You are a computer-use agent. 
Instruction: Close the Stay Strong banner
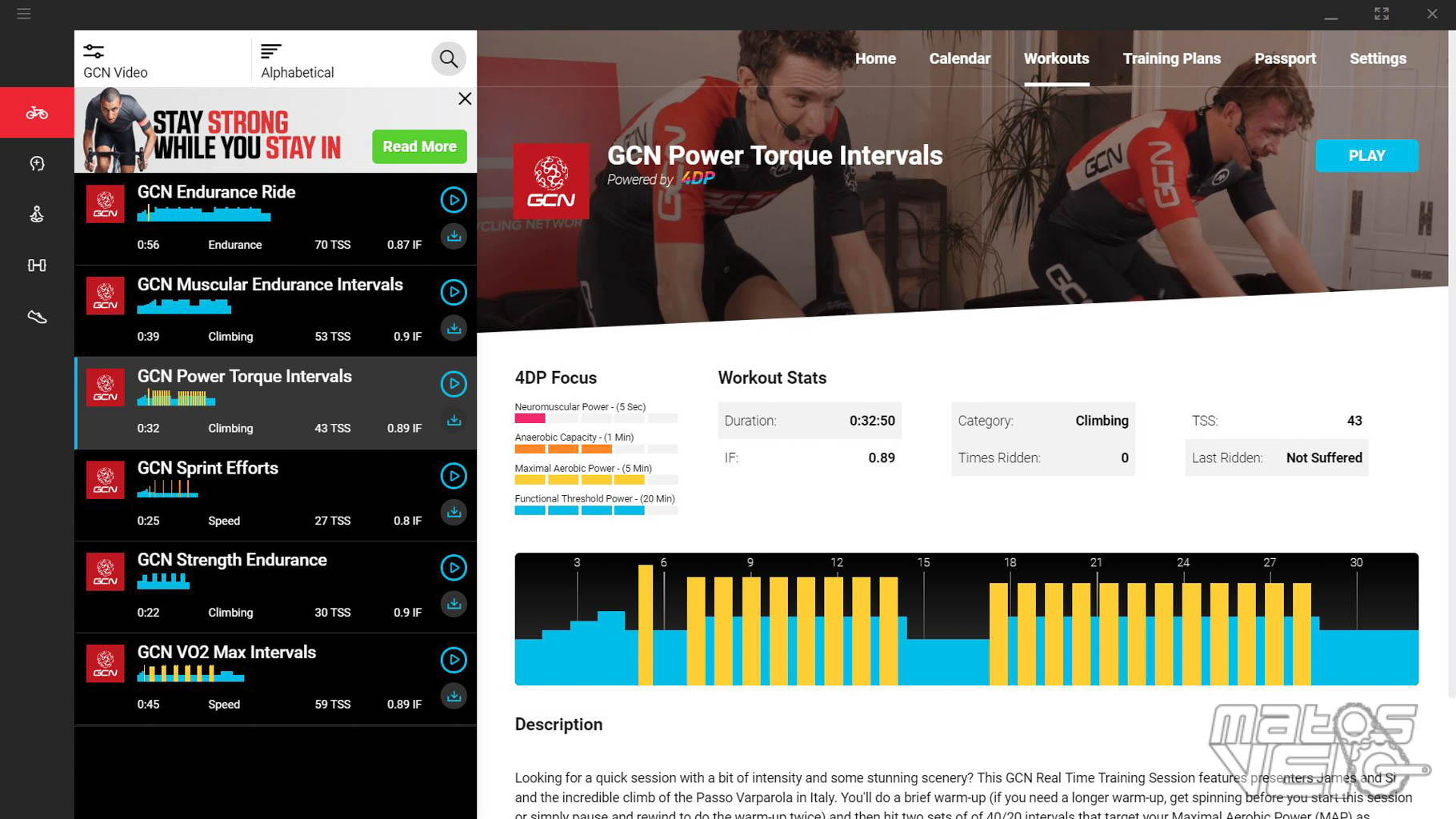tap(465, 98)
